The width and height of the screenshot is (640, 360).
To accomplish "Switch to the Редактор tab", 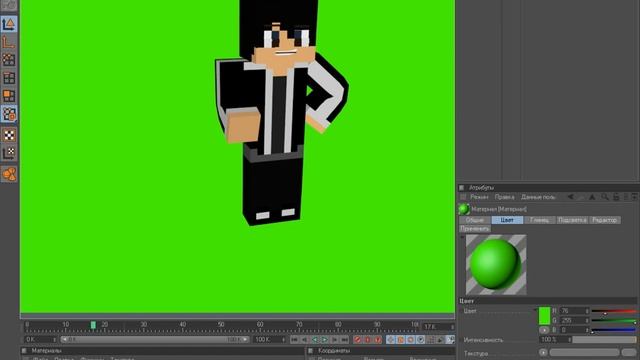I will pyautogui.click(x=604, y=220).
